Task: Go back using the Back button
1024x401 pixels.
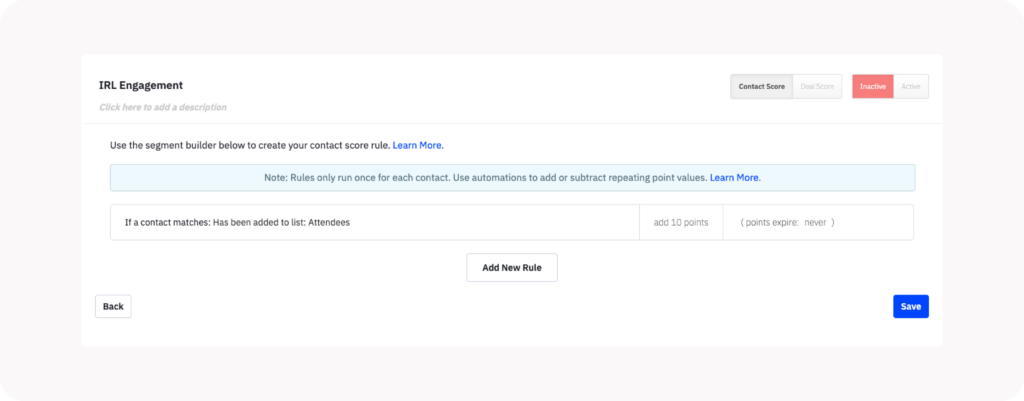Action: click(x=113, y=306)
